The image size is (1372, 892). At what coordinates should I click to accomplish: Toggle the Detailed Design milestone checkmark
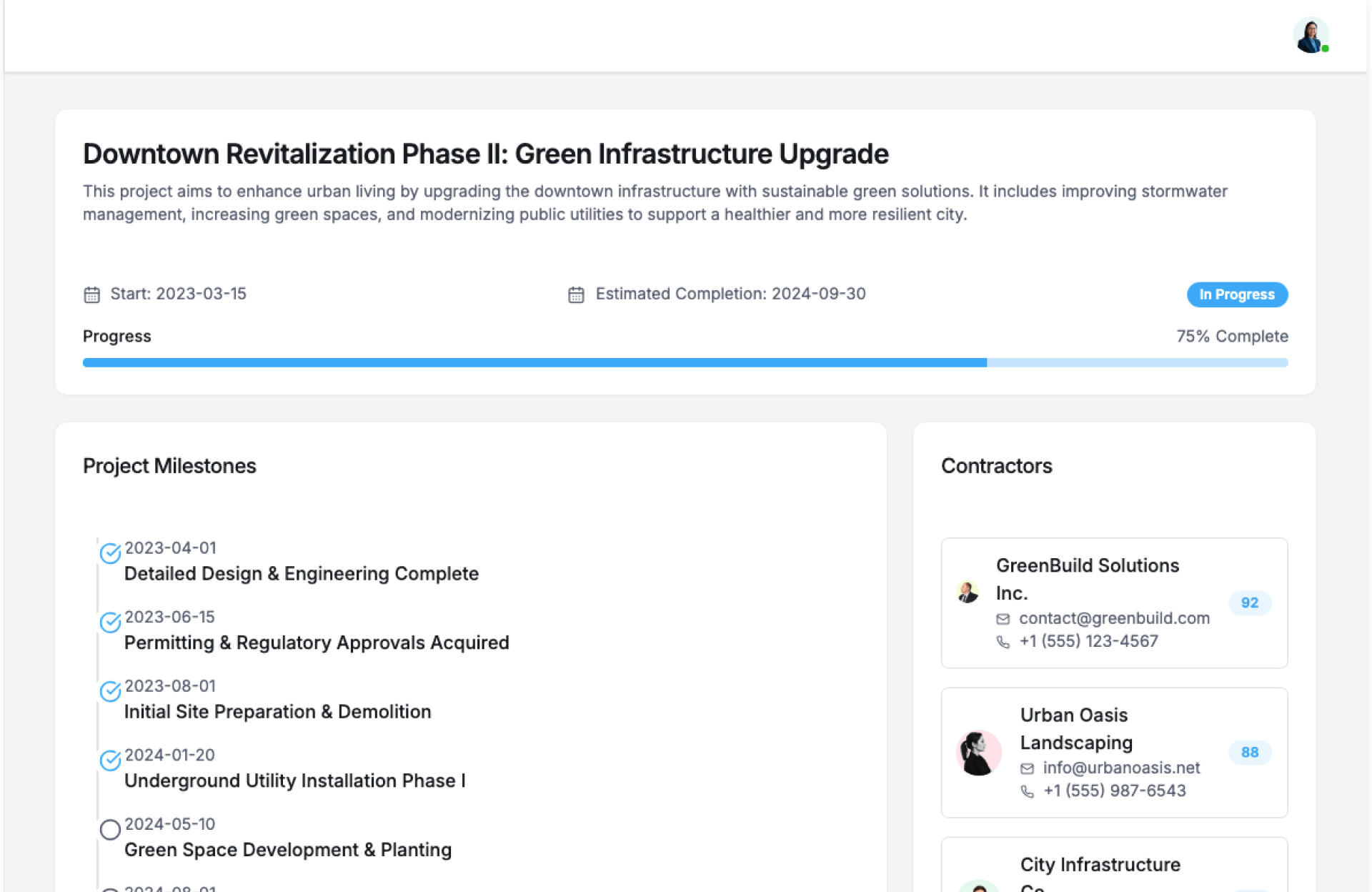[x=110, y=553]
